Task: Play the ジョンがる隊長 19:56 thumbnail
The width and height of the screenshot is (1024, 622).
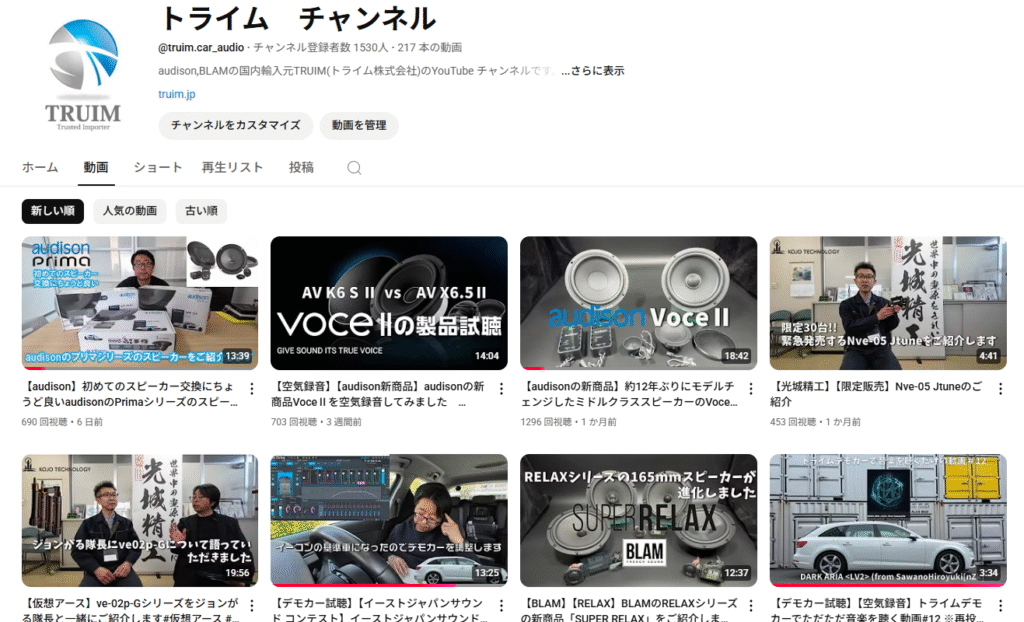Action: coord(140,521)
